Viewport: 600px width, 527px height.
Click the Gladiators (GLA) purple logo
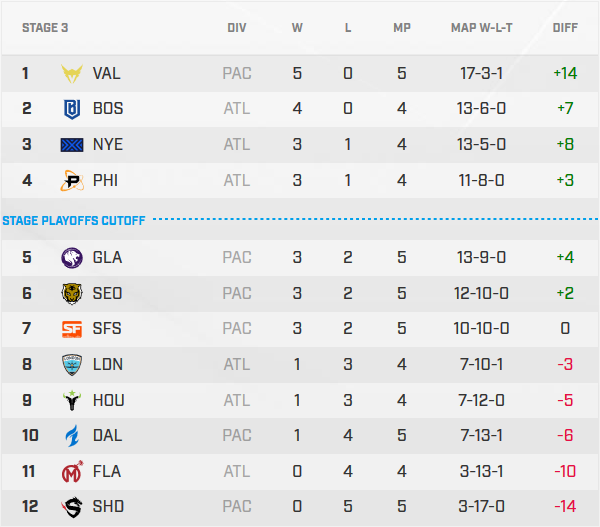point(73,257)
